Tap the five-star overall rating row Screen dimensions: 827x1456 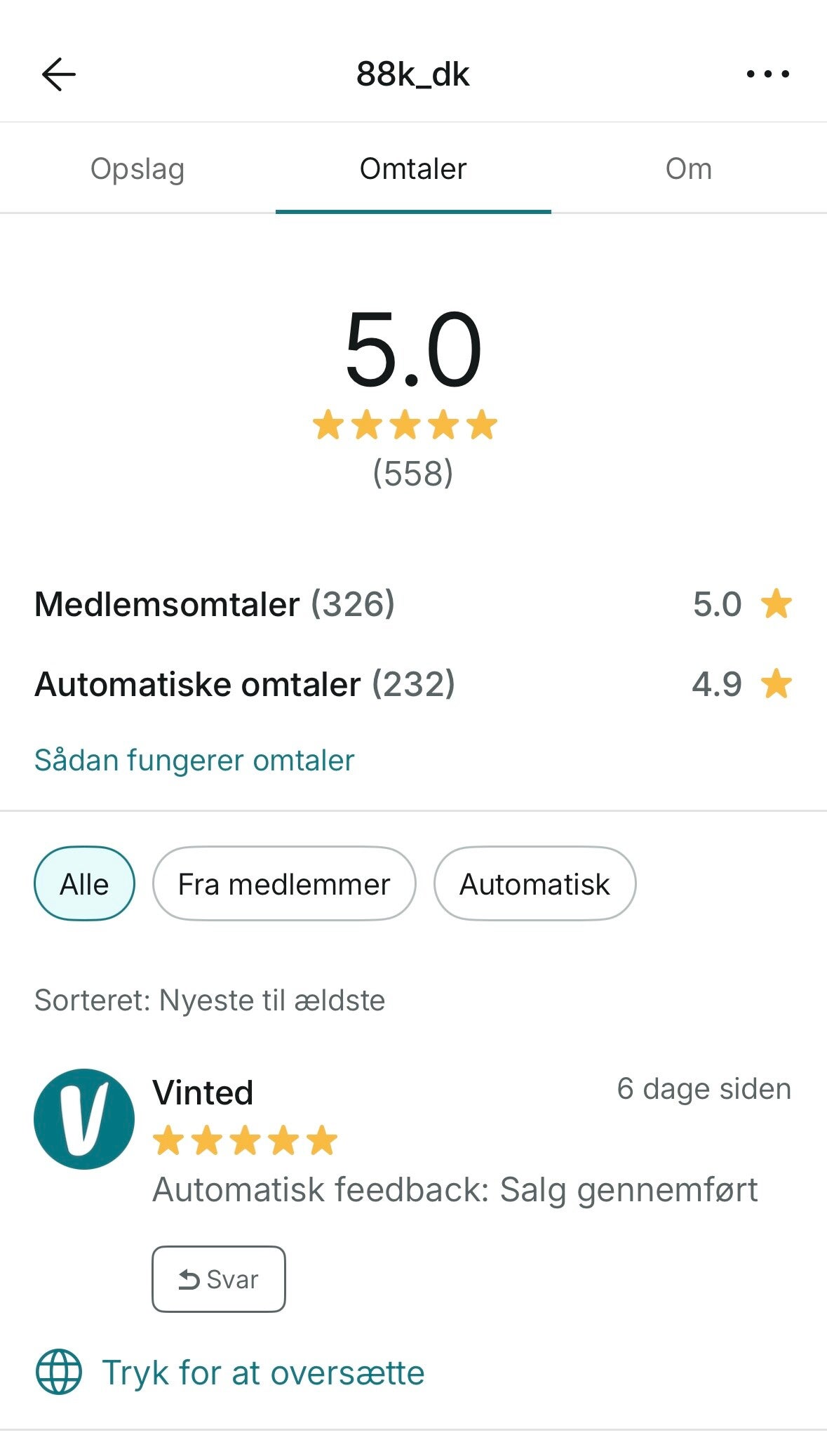click(x=405, y=425)
